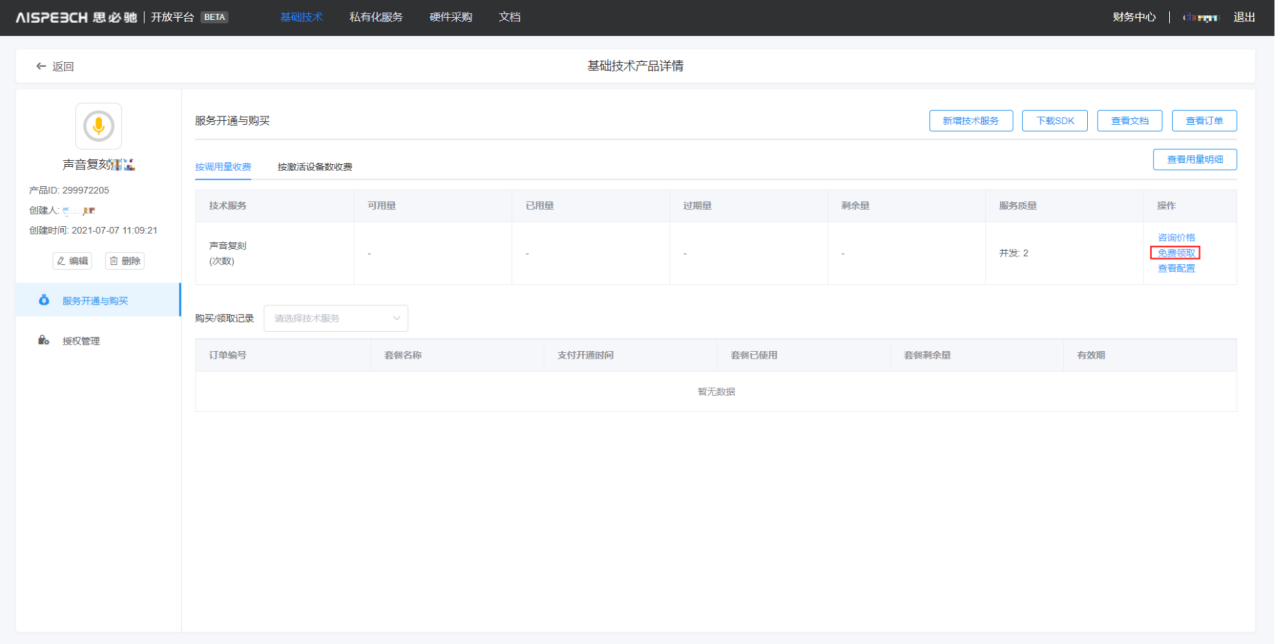The height and width of the screenshot is (644, 1280).
Task: Click the 查看用量明细 button
Action: click(x=1195, y=160)
